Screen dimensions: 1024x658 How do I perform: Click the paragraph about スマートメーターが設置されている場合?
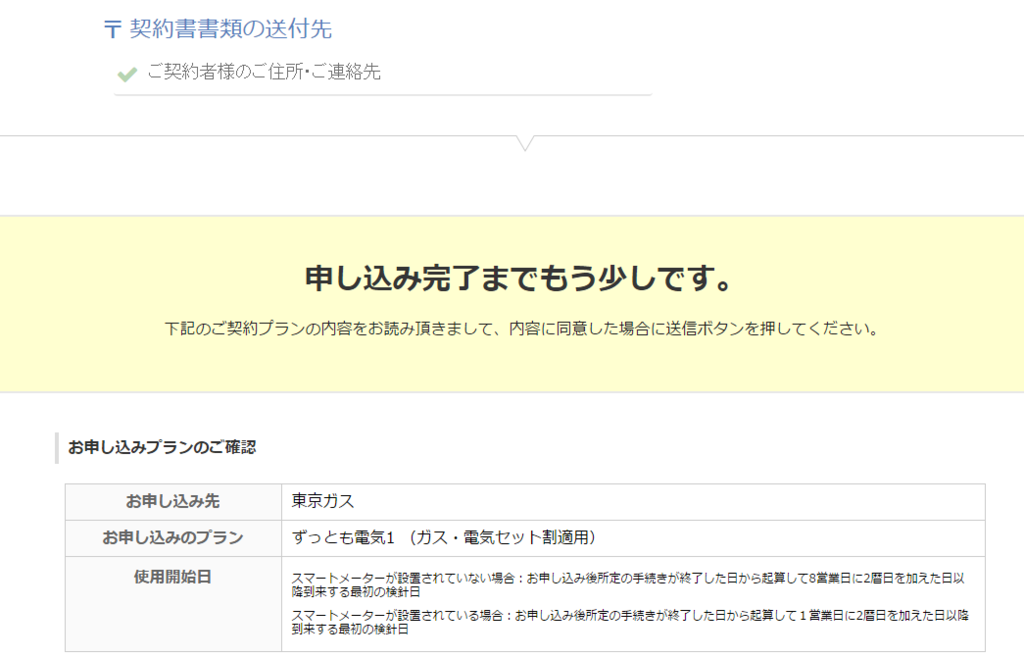[630, 622]
